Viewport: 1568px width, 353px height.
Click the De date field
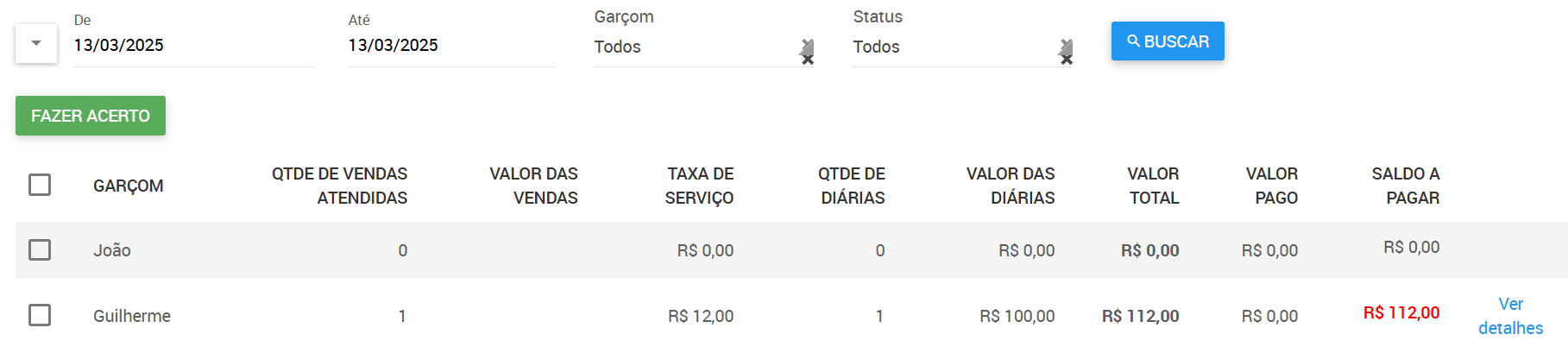193,46
